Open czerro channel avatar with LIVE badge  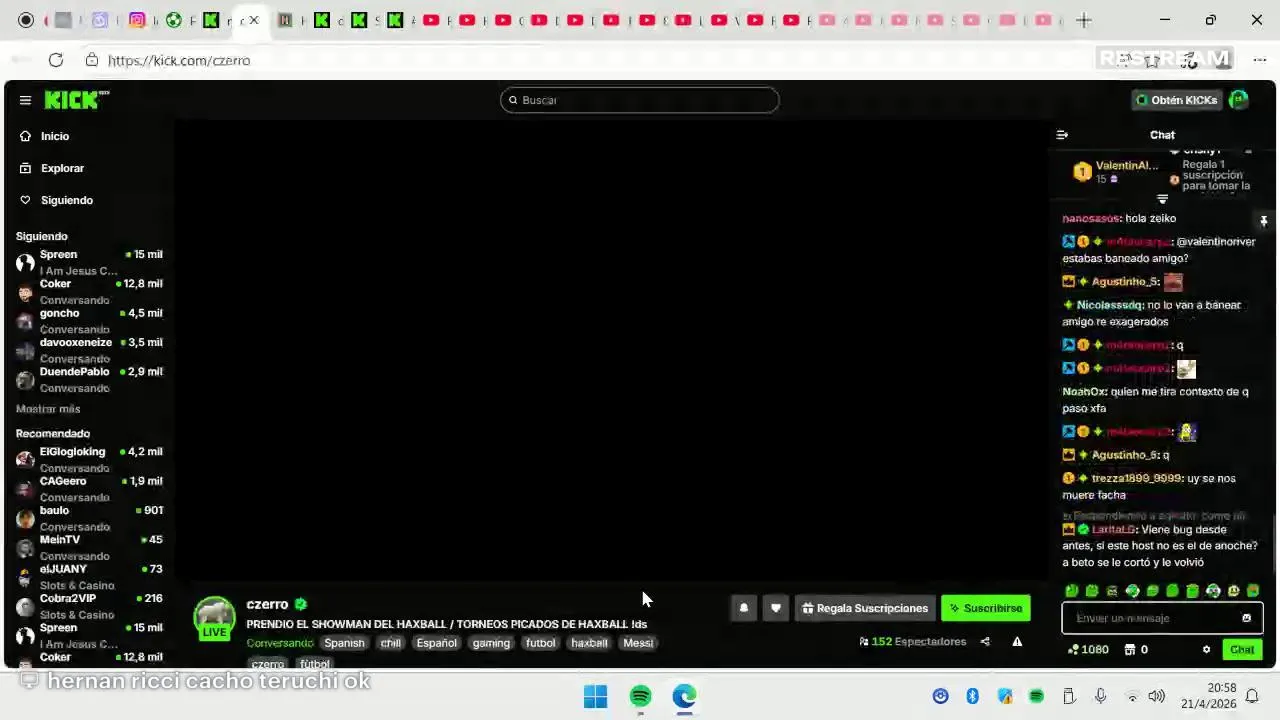(214, 618)
